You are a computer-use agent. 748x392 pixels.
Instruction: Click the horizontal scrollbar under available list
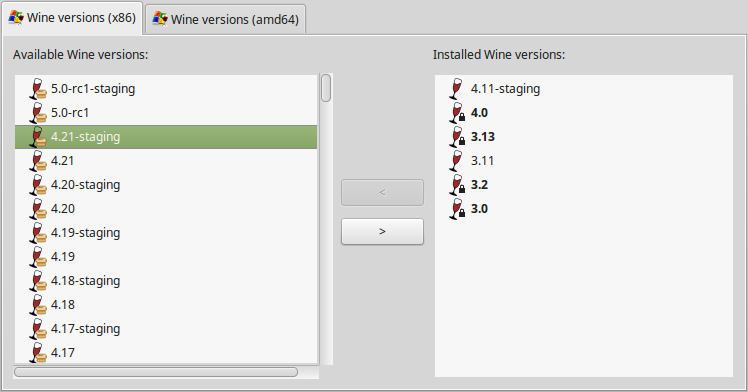tap(166, 372)
